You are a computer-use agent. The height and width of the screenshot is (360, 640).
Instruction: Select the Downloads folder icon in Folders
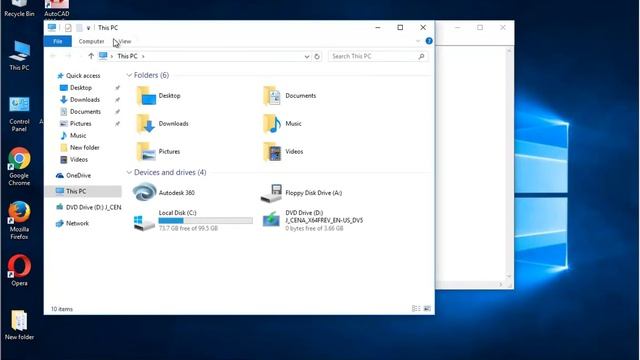146,124
